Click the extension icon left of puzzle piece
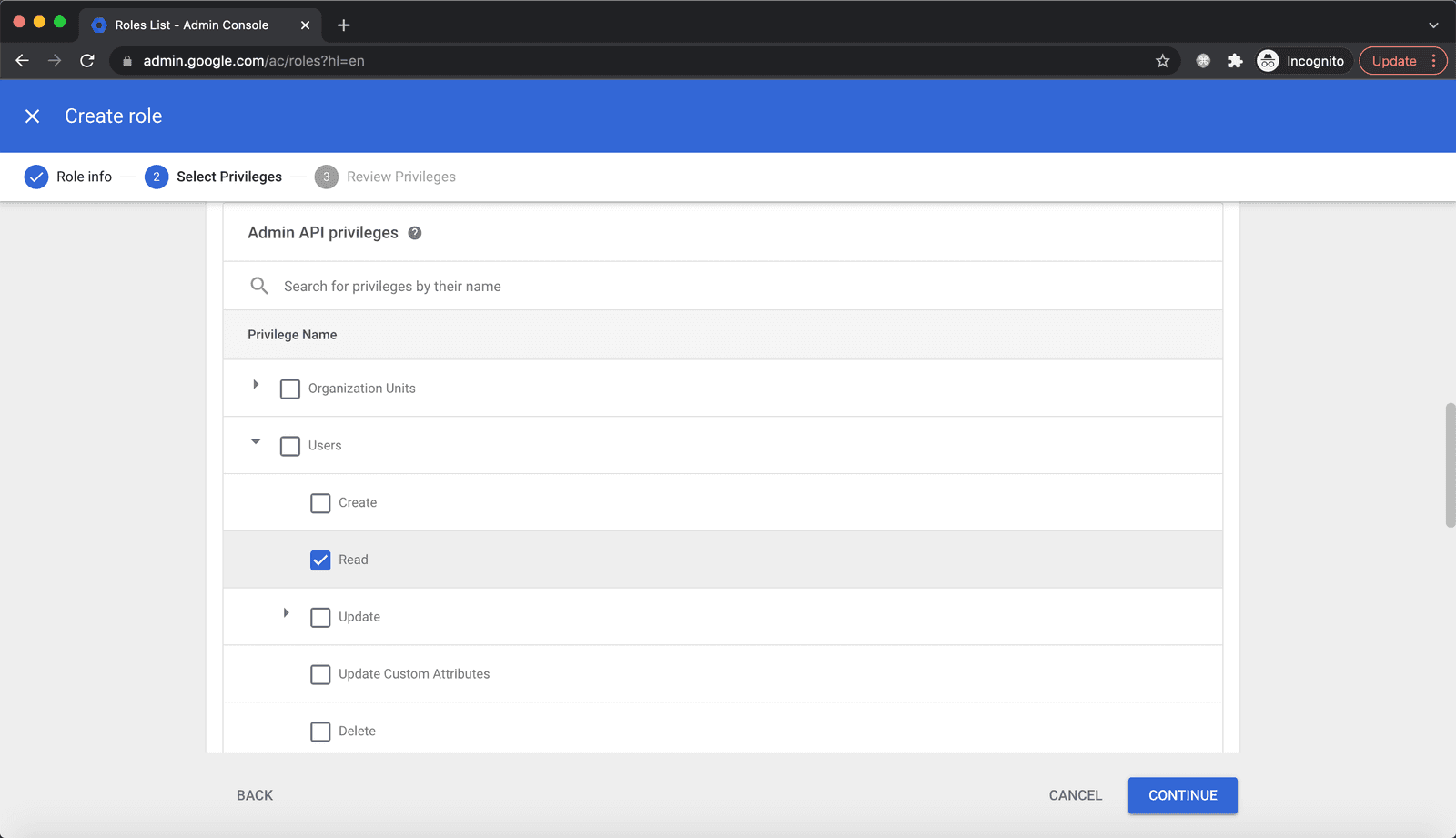 click(1203, 61)
